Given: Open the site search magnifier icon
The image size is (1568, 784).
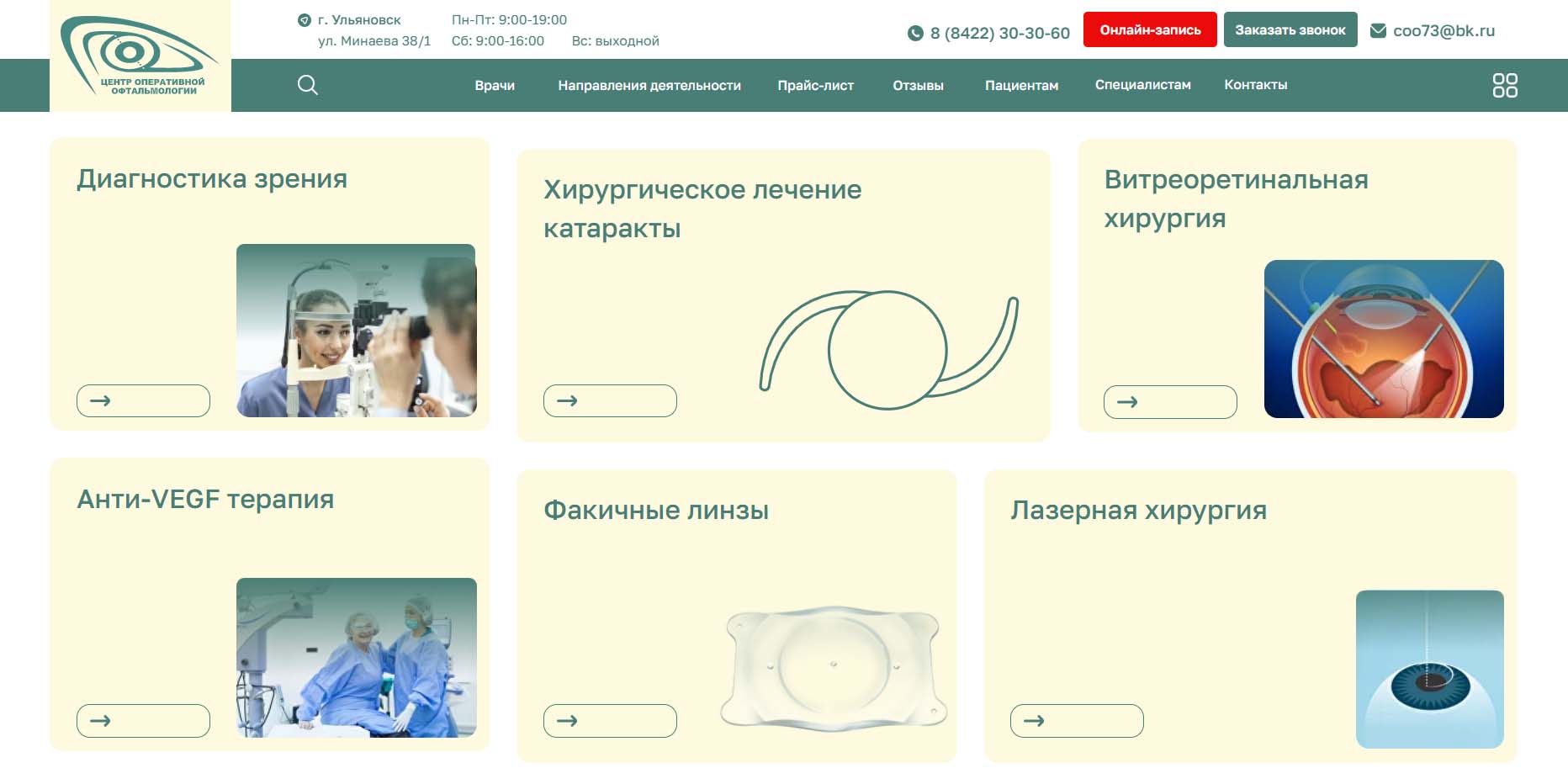Looking at the screenshot, I should [308, 85].
